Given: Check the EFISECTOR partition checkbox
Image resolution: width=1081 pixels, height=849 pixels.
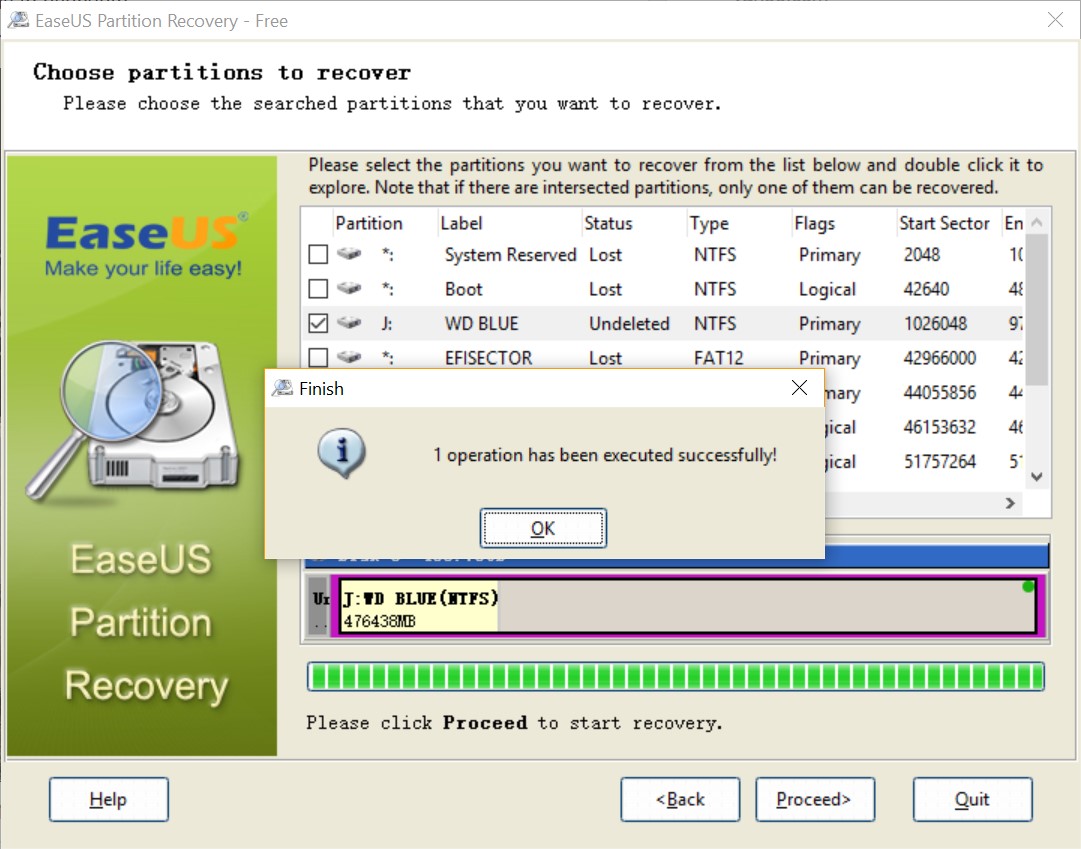Looking at the screenshot, I should [x=318, y=357].
